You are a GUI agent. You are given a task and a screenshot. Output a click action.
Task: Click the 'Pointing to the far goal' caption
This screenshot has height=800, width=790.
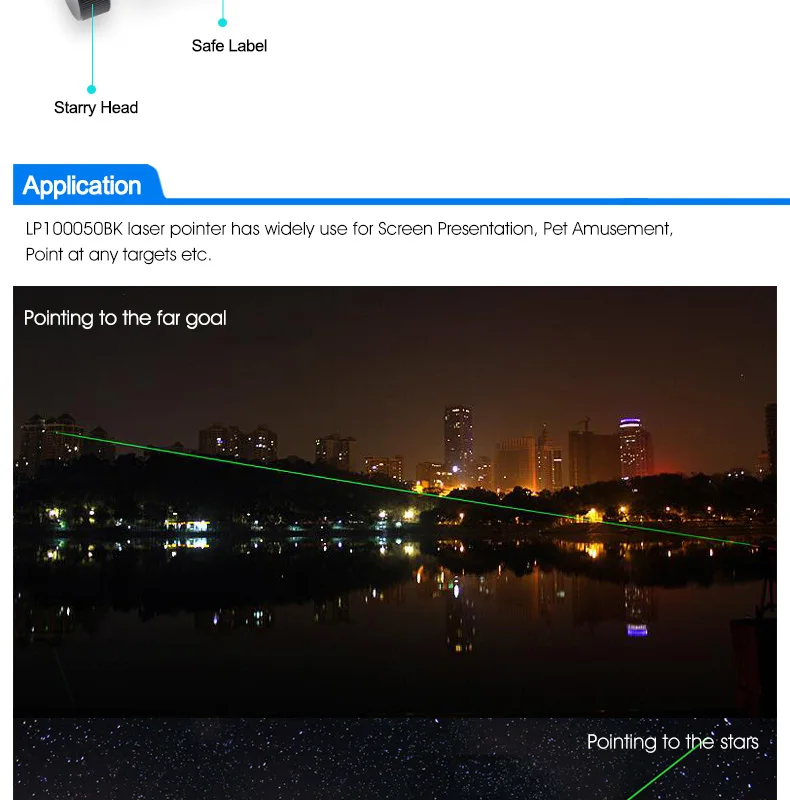pyautogui.click(x=125, y=318)
